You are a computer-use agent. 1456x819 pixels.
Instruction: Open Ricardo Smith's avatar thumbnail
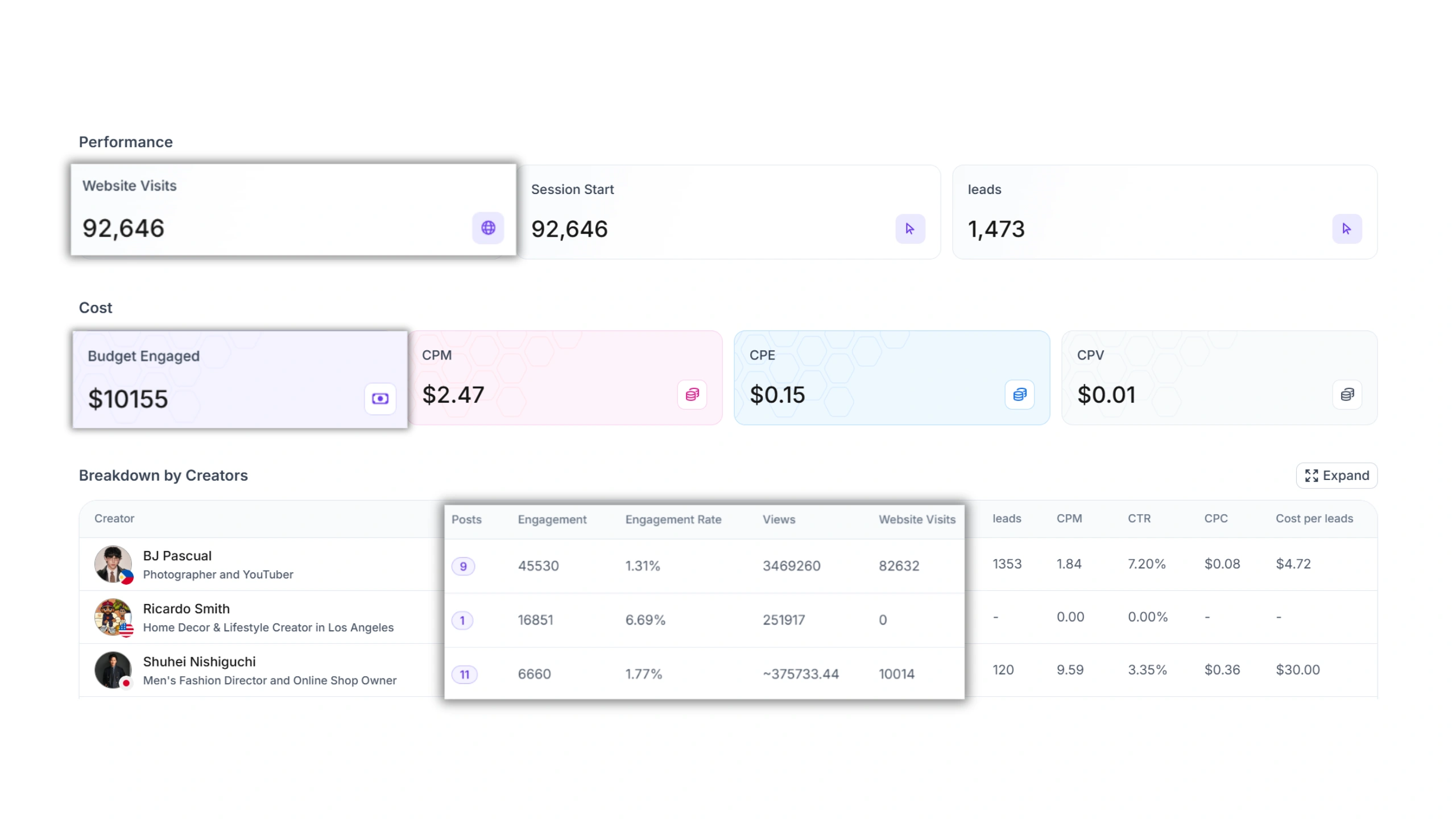(113, 617)
